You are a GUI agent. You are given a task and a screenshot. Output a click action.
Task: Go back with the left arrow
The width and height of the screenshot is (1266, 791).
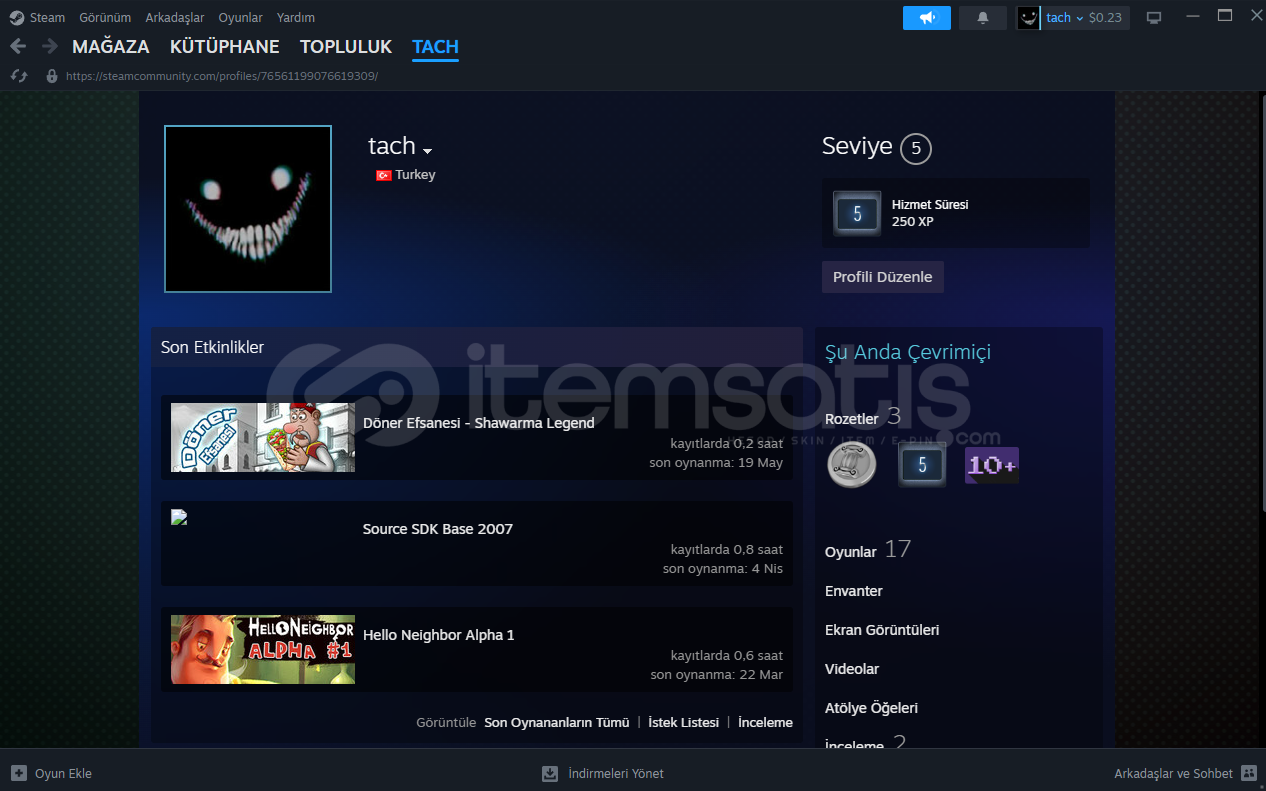point(18,46)
